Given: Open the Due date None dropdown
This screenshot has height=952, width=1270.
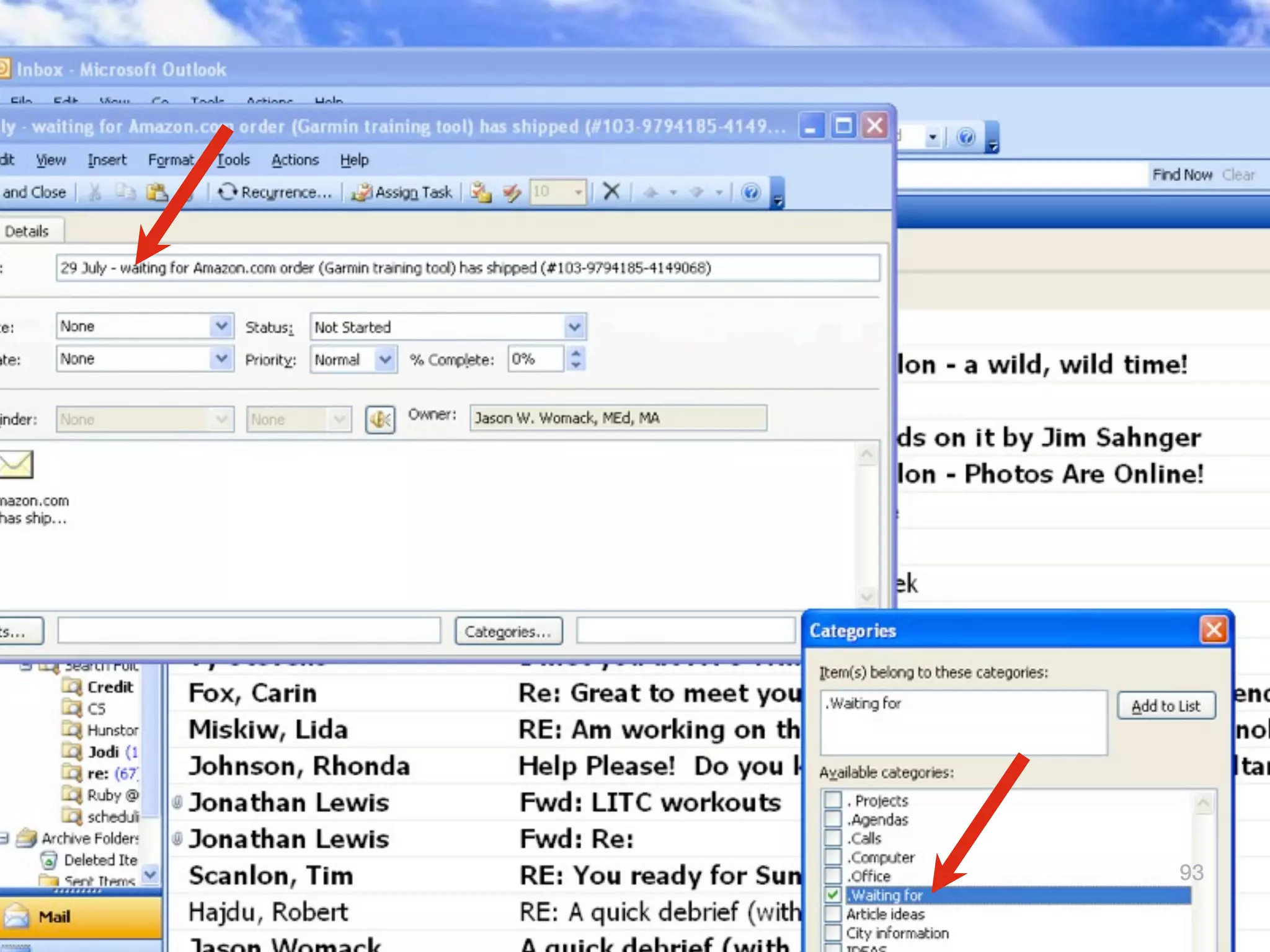Looking at the screenshot, I should pyautogui.click(x=221, y=326).
